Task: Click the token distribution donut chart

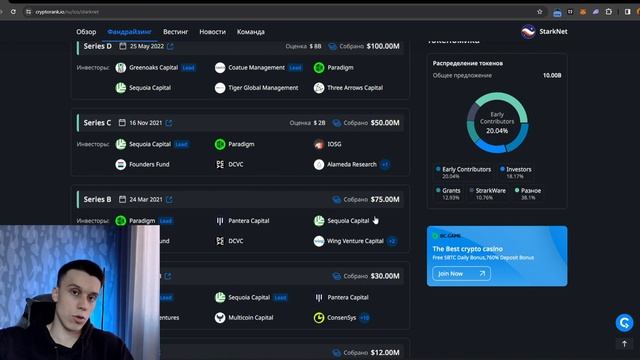Action: 497,122
